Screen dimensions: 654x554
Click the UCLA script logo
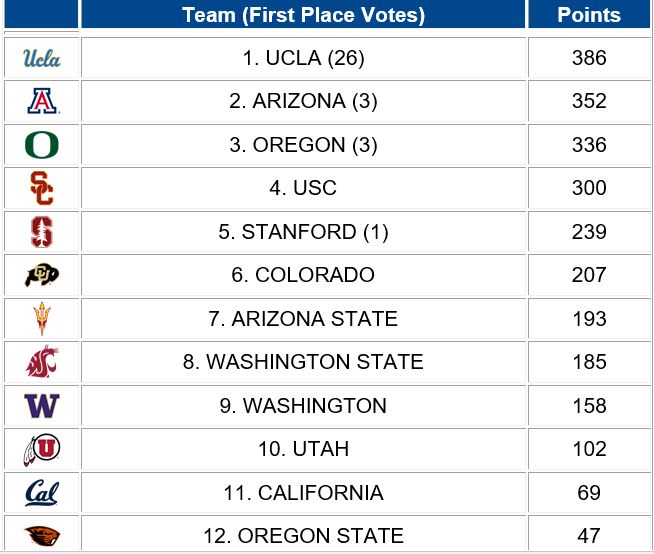(42, 58)
